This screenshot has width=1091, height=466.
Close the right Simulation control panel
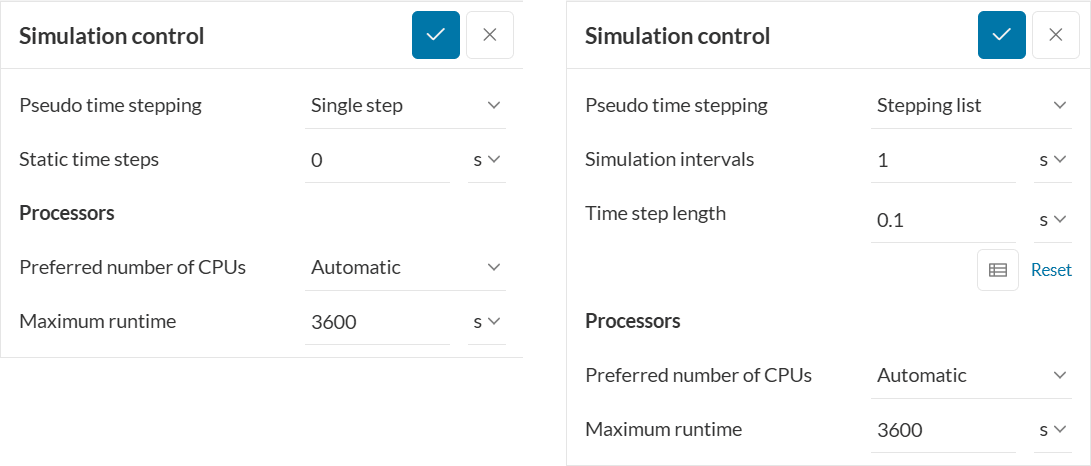coord(1056,35)
